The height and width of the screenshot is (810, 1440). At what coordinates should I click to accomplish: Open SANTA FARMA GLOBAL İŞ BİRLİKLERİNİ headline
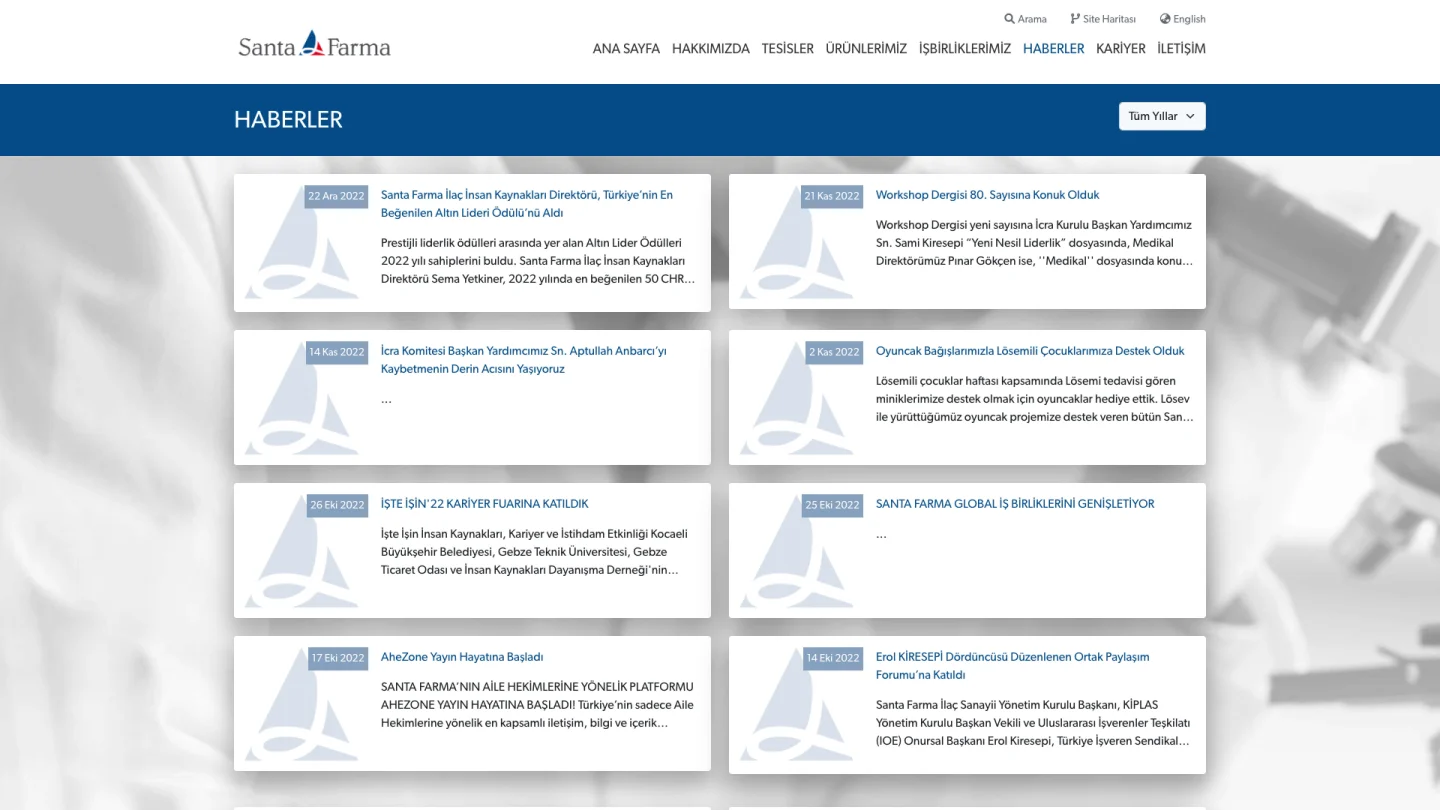[1015, 504]
